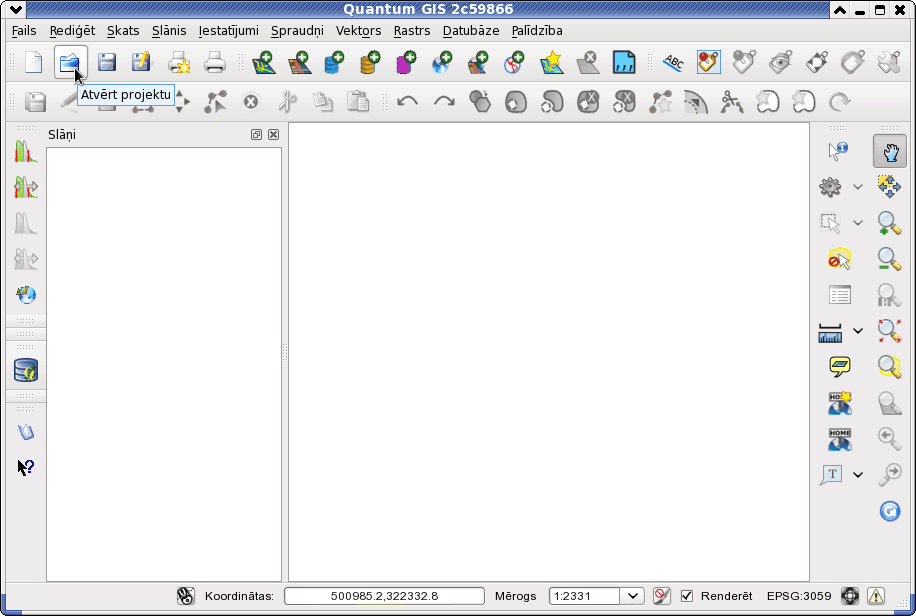The image size is (916, 616).
Task: Open the attribute table icon
Action: coord(839,295)
